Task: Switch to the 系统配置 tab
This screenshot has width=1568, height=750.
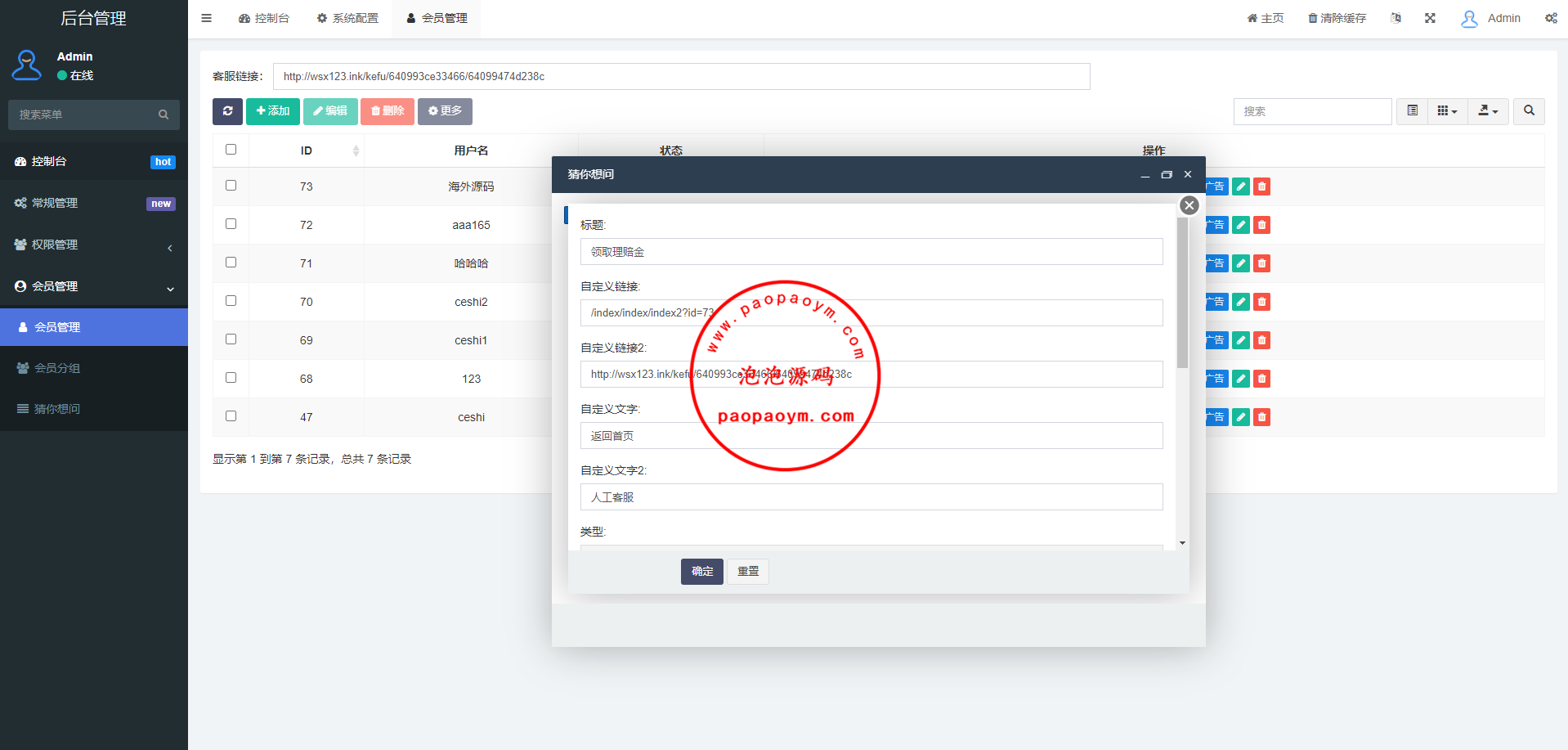Action: pyautogui.click(x=347, y=18)
